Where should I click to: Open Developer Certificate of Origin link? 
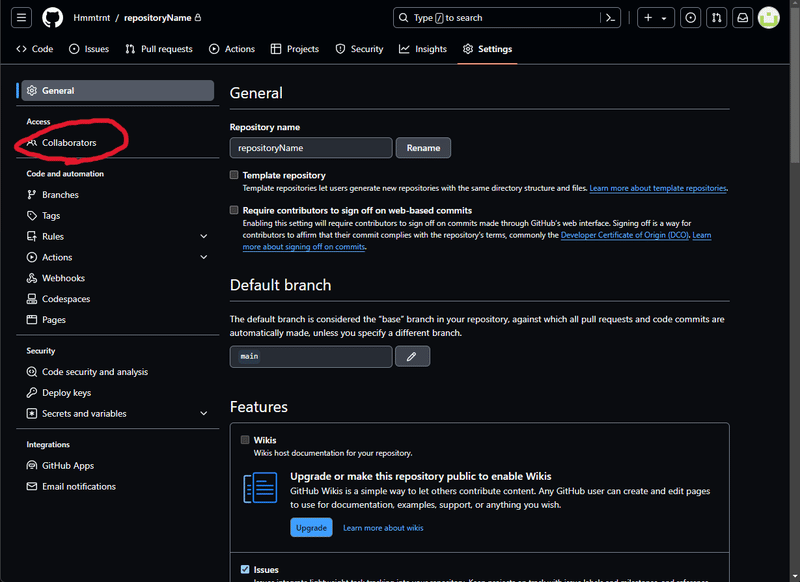(x=625, y=235)
